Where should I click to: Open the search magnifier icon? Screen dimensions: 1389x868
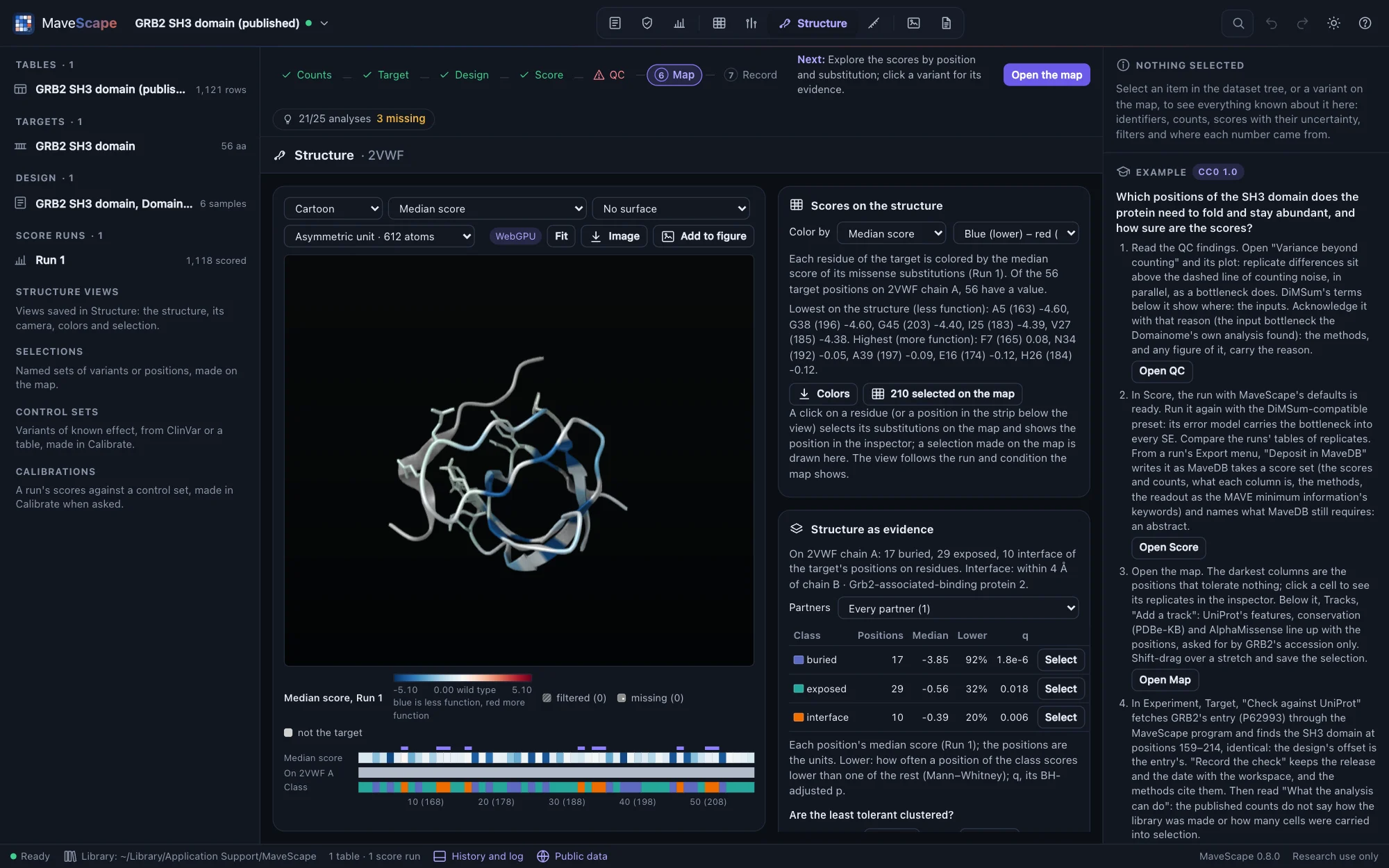(x=1238, y=23)
